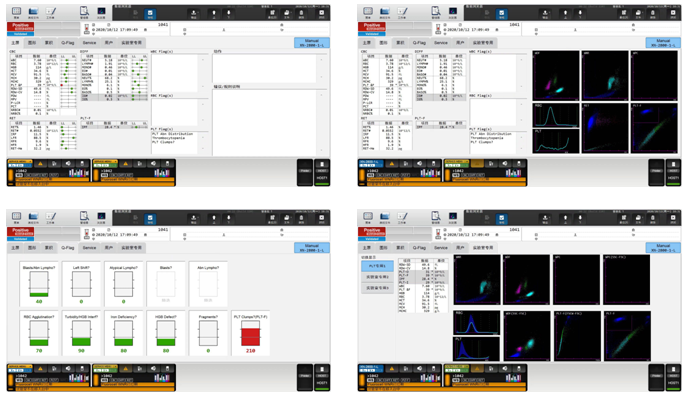Image resolution: width=685 pixels, height=399 pixels.
Task: Select the 实验室专用2 display button
Action: click(377, 277)
